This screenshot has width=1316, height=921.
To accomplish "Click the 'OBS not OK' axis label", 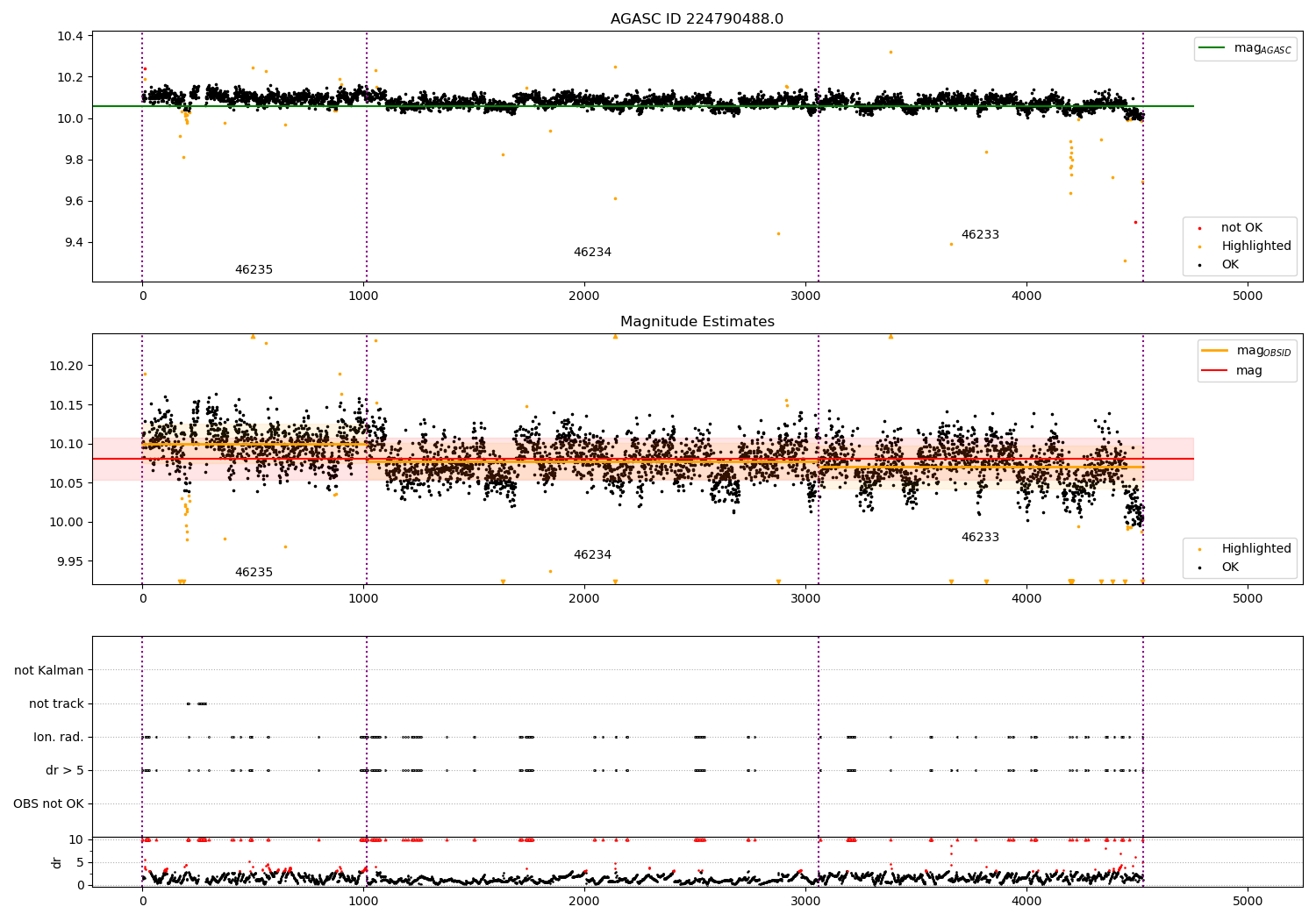I will 48,804.
